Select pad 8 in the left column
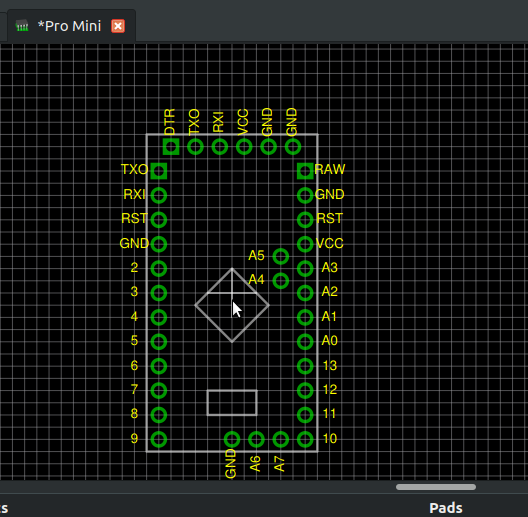528x517 pixels. click(159, 415)
